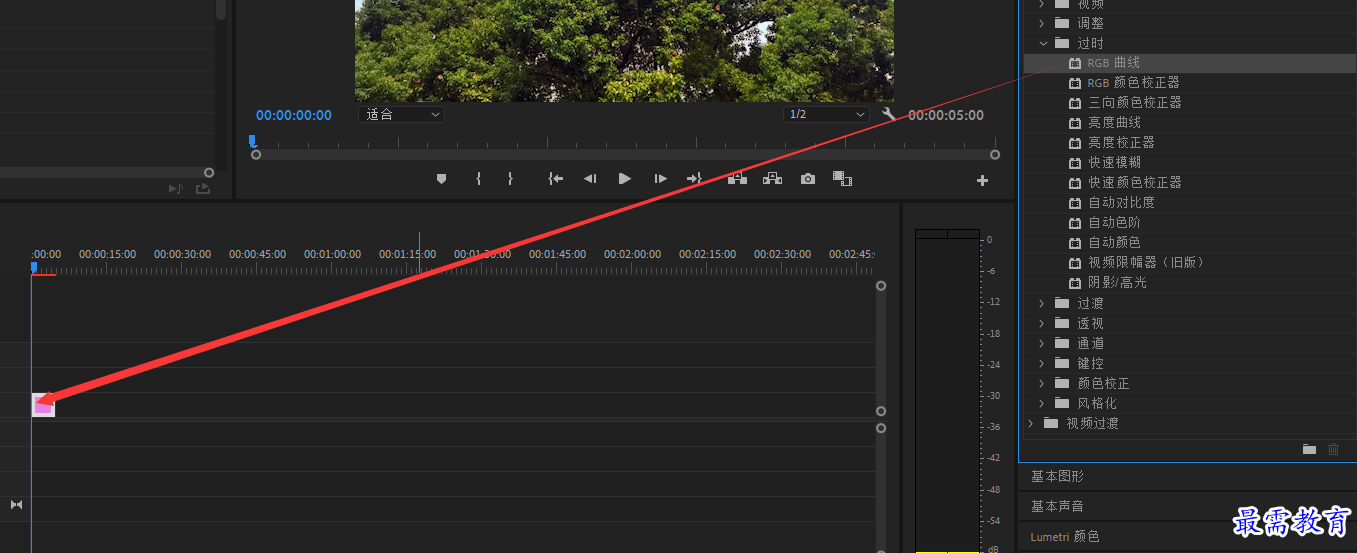Select the 自动对比度 effect
The image size is (1357, 553).
coord(1121,202)
